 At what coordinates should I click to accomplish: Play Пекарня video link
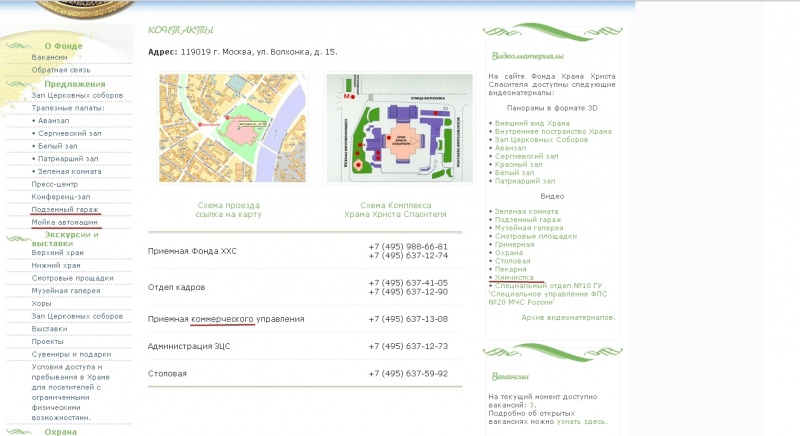(511, 269)
